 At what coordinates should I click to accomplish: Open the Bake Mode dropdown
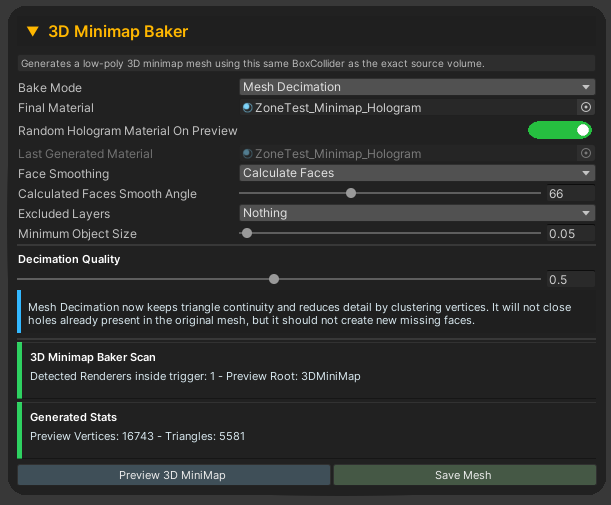(417, 87)
